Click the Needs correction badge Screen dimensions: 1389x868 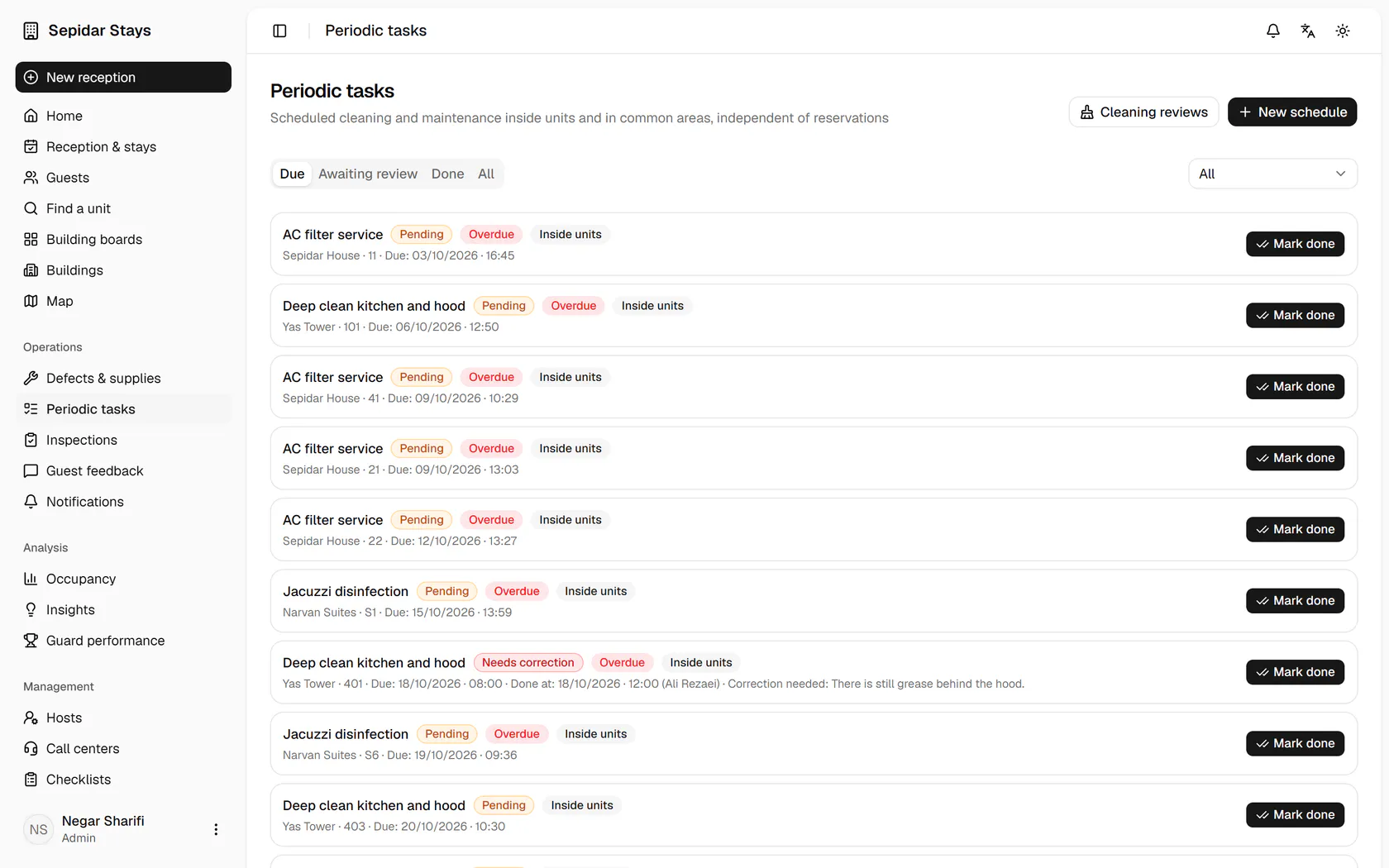[528, 662]
